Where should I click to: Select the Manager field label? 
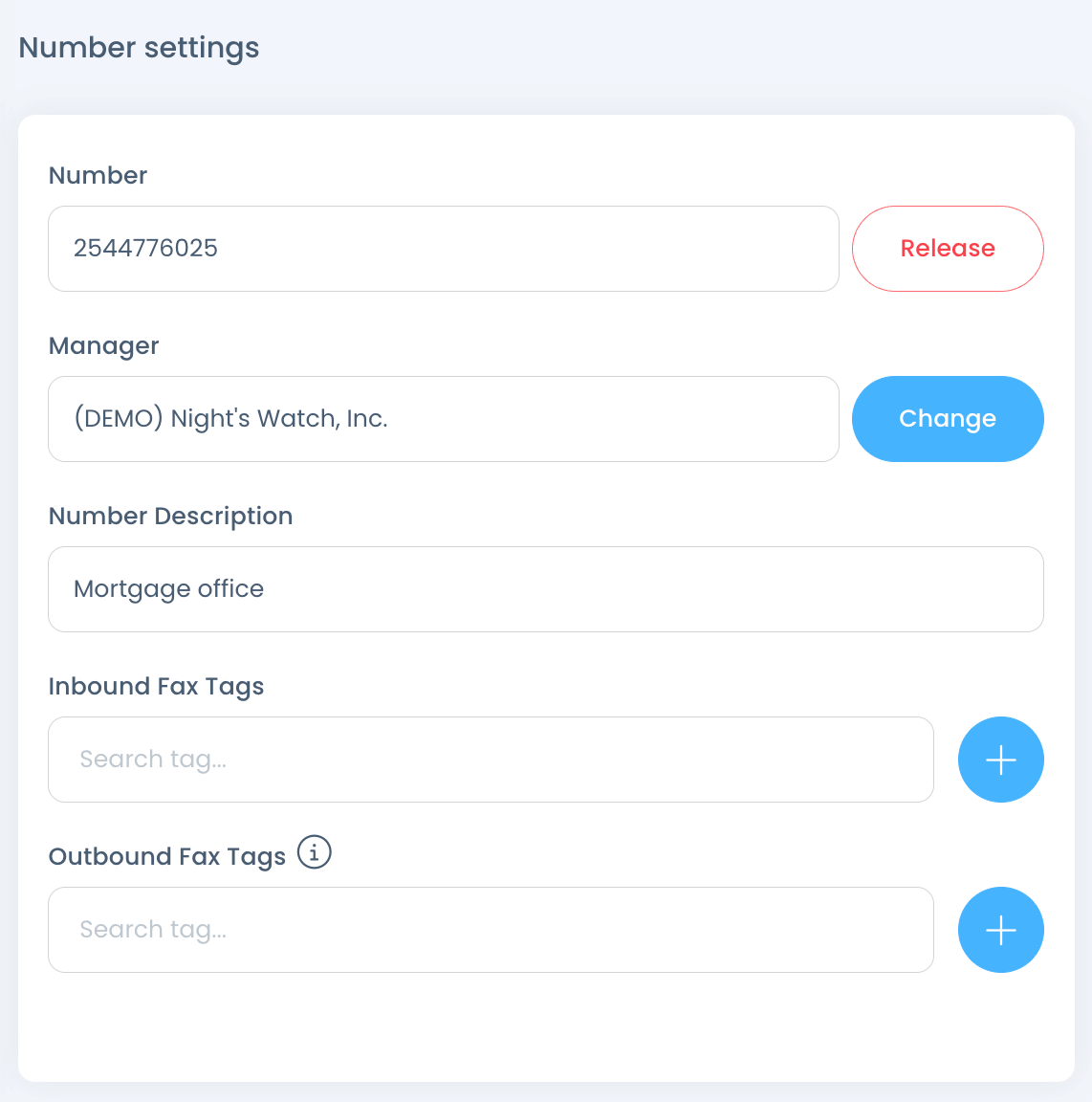(103, 345)
